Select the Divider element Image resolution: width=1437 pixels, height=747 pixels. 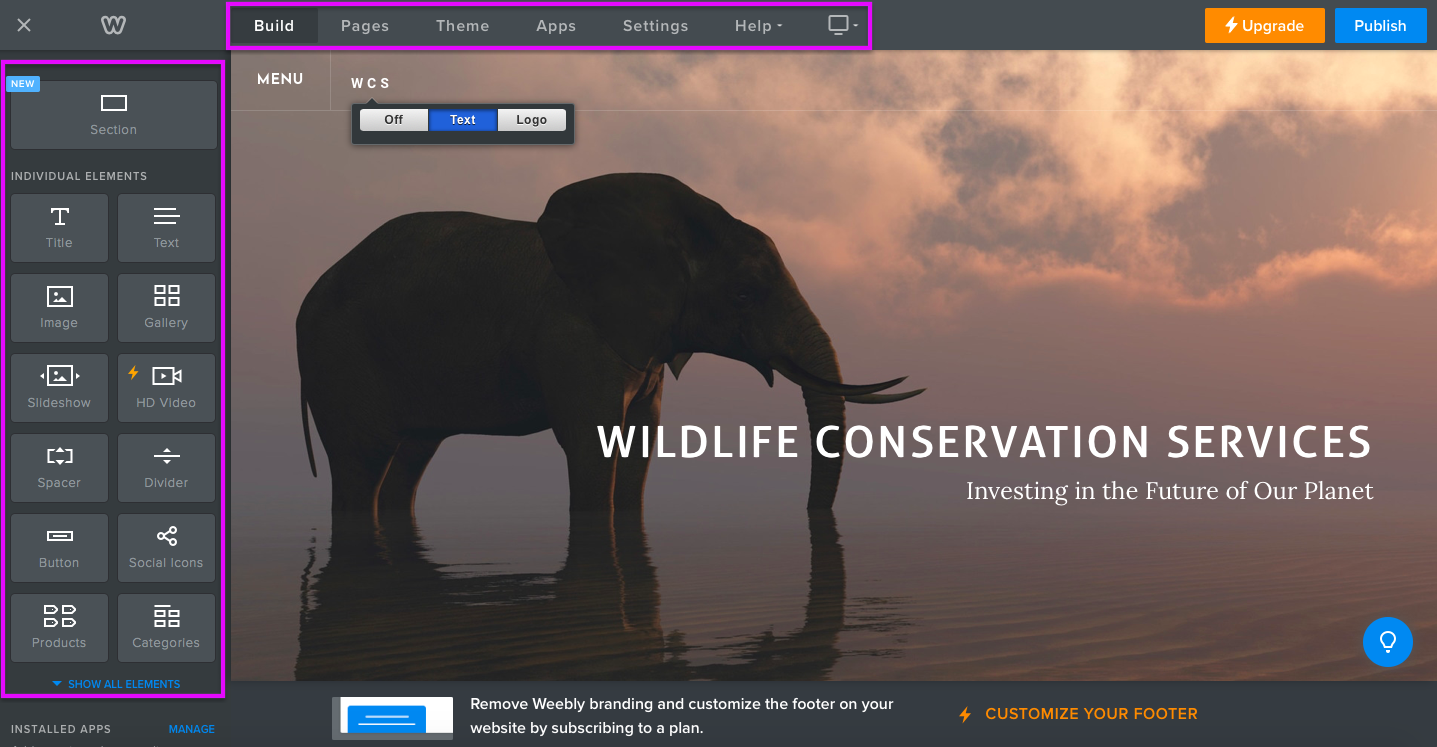(x=166, y=468)
